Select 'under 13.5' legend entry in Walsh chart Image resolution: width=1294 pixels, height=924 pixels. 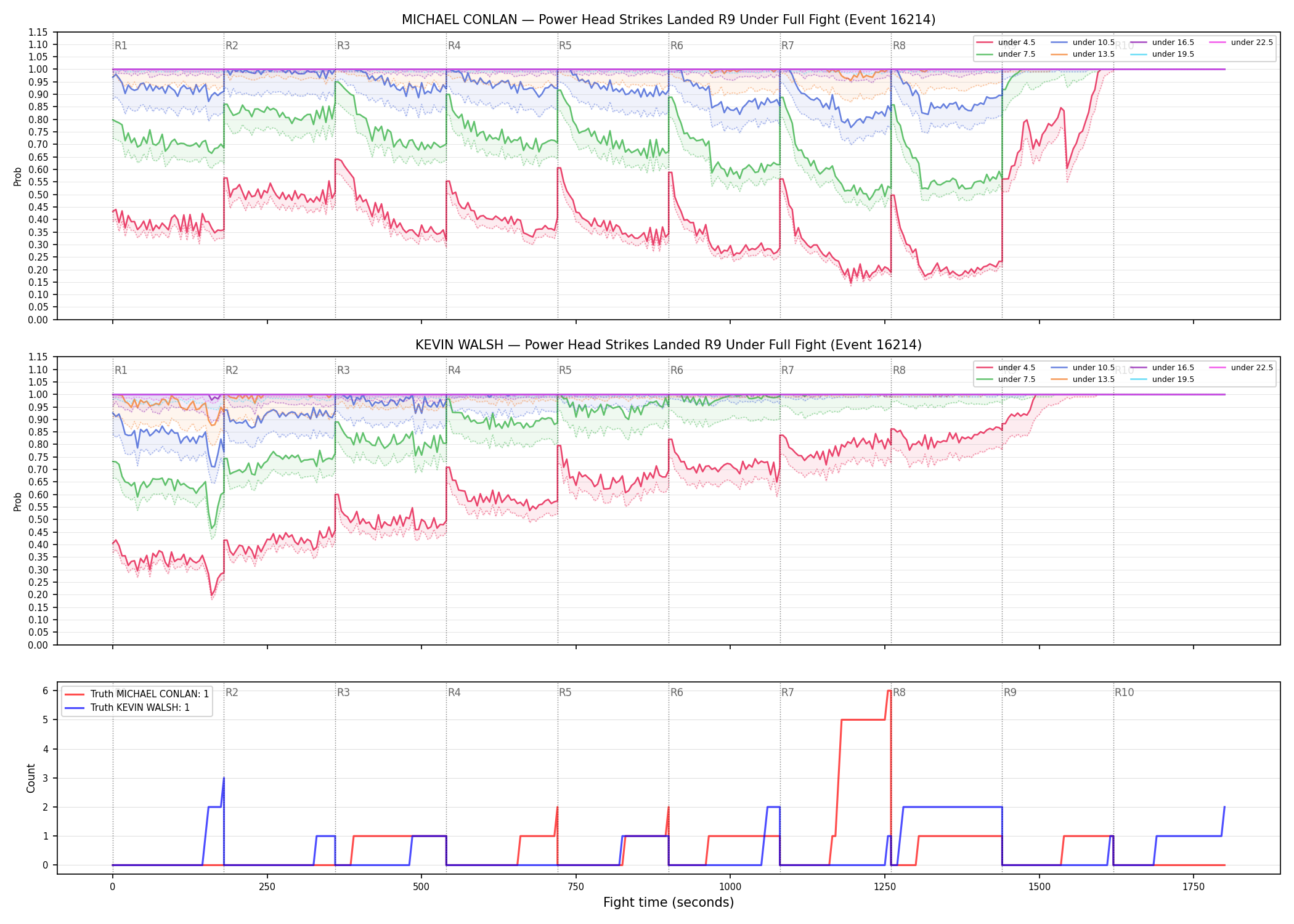pyautogui.click(x=1083, y=379)
